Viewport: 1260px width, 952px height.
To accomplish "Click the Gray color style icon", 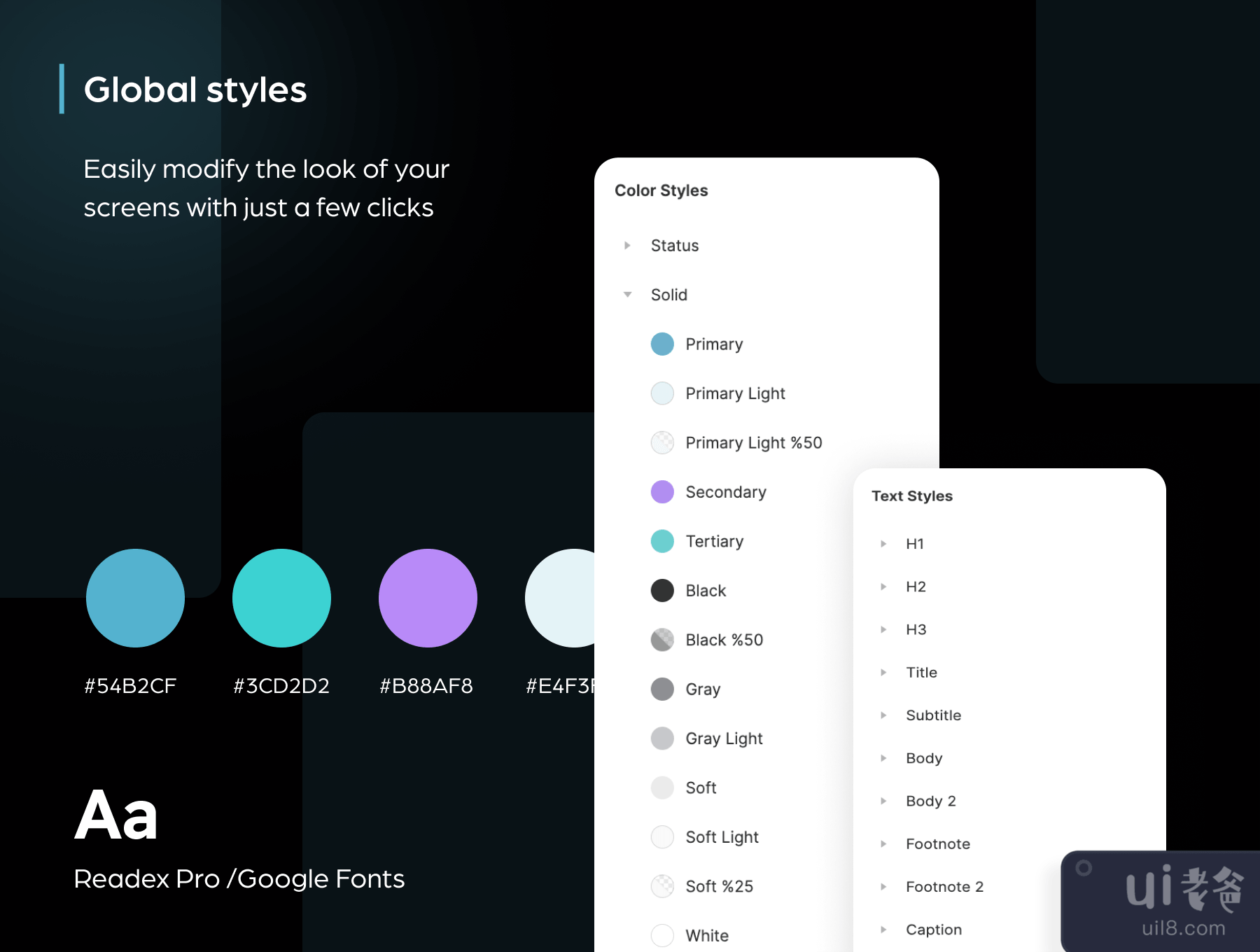I will click(662, 689).
